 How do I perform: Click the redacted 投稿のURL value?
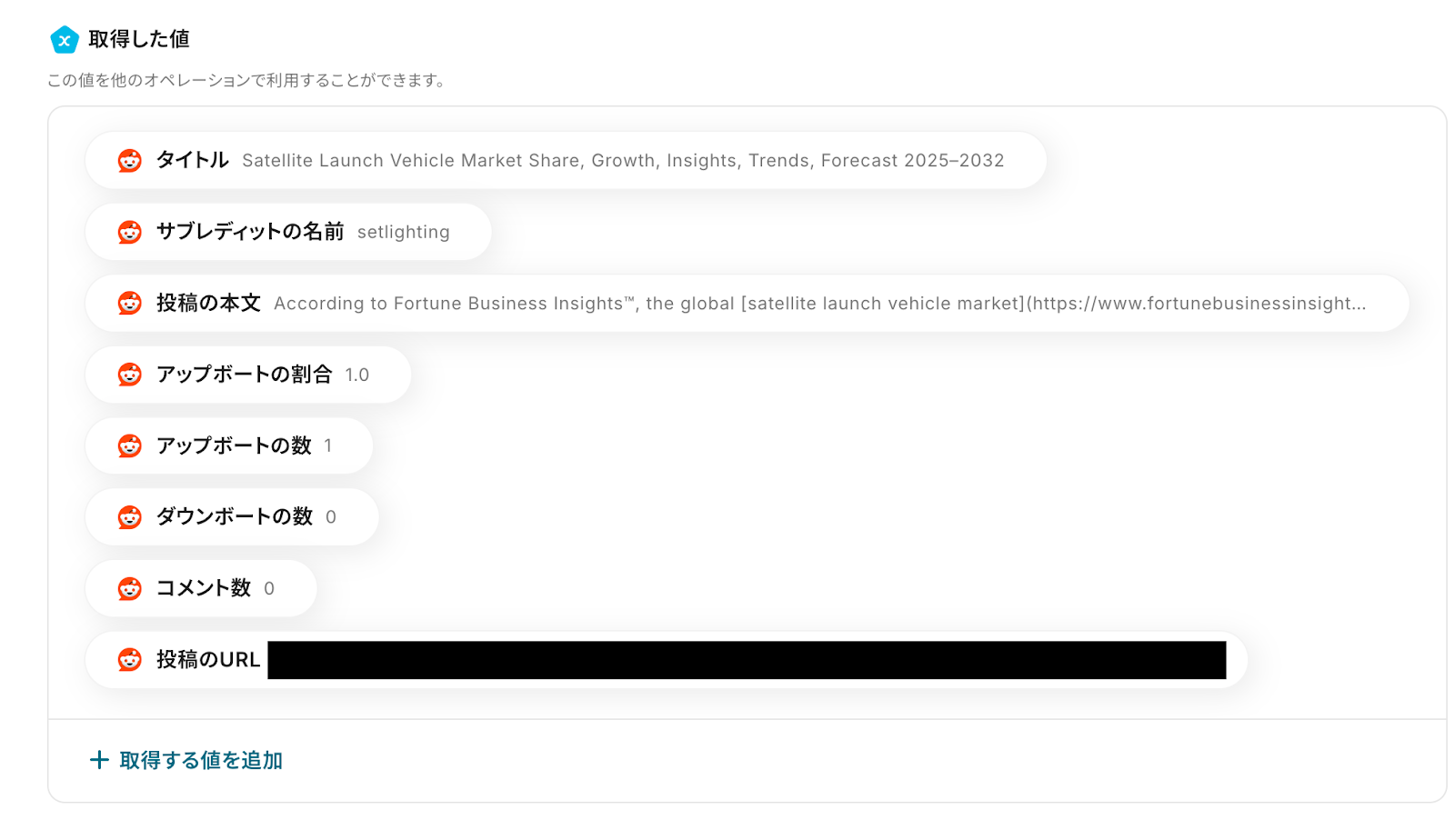click(x=747, y=660)
